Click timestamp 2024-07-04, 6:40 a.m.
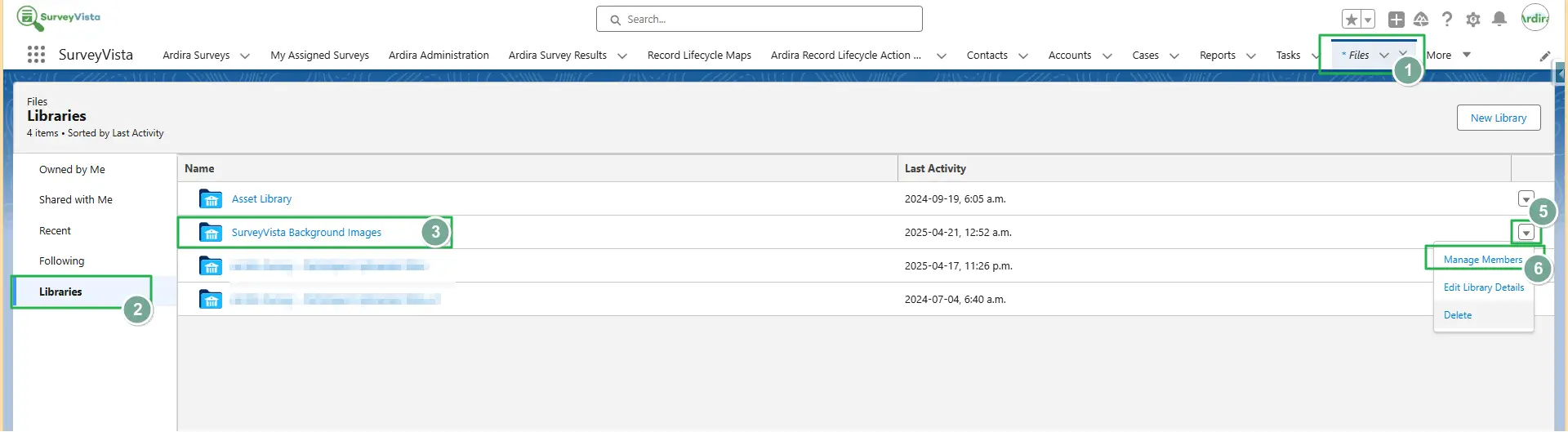Viewport: 1568px width, 432px height. coord(955,300)
